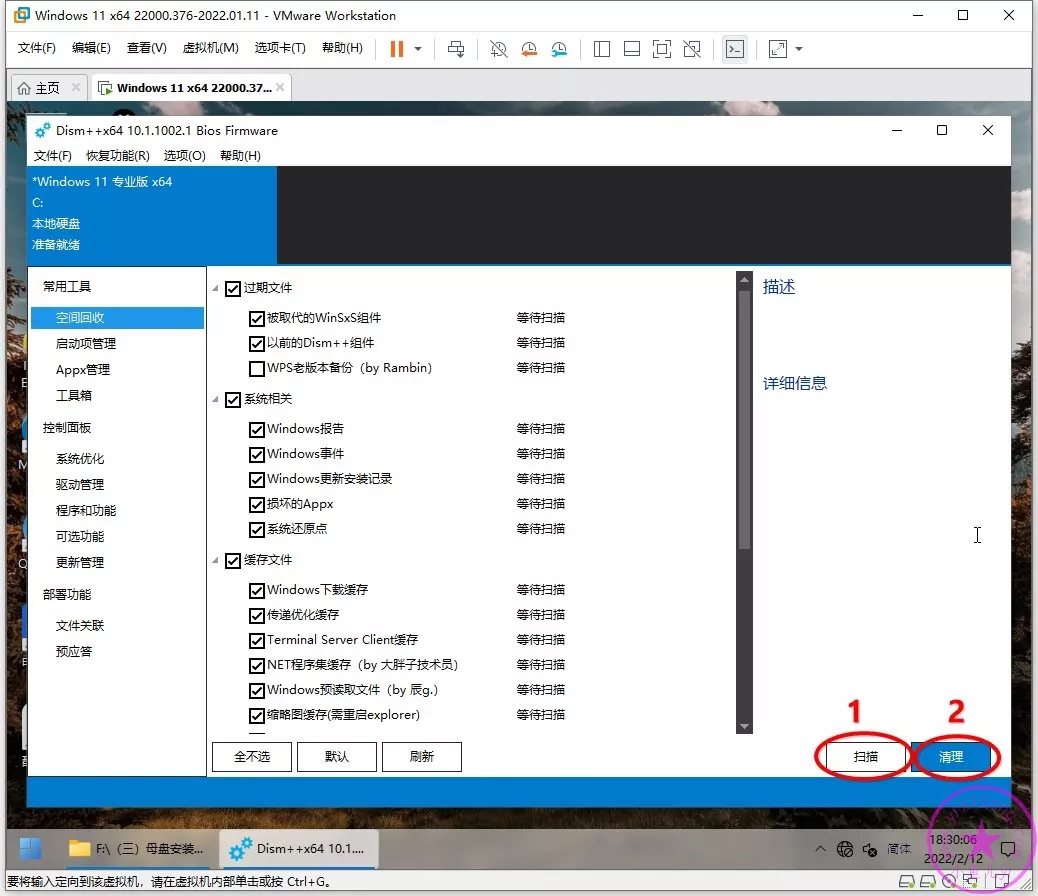Open the 恢复功能(R) menu in Dism++

[x=117, y=156]
